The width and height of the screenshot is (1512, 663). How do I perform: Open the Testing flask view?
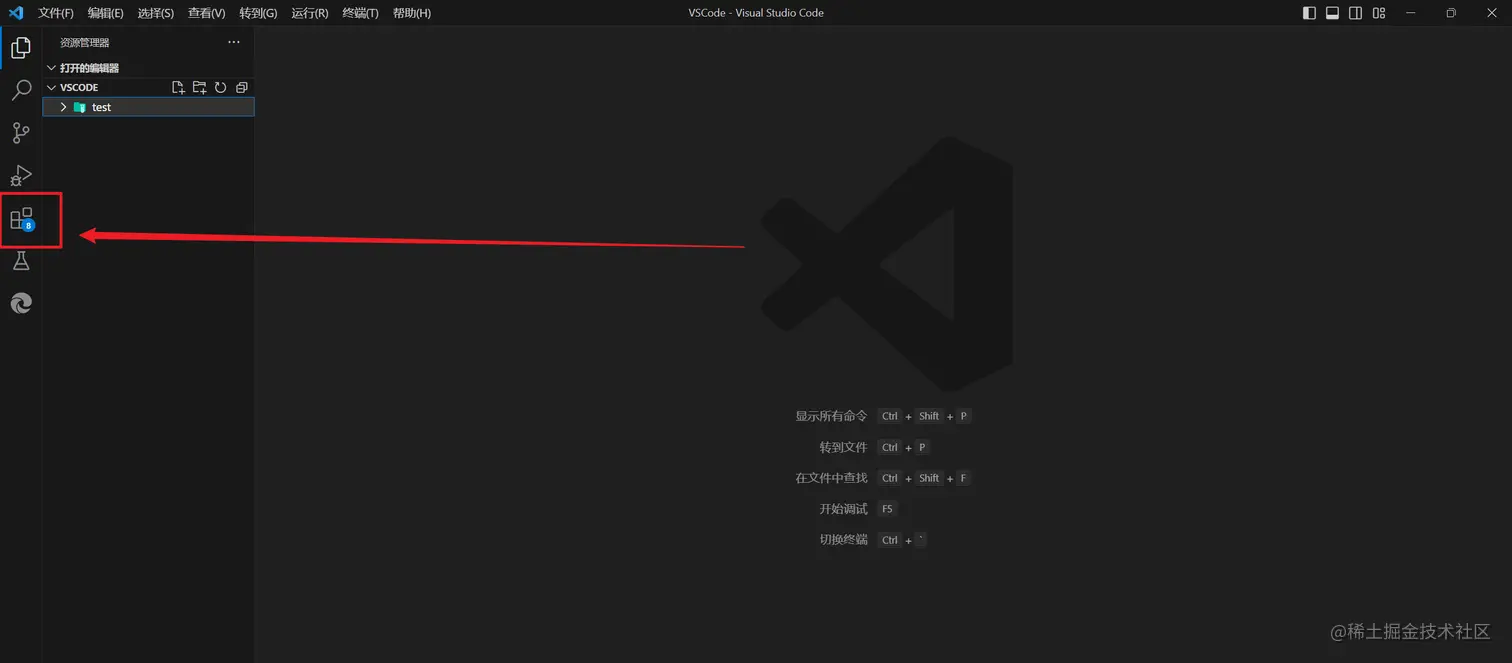click(21, 261)
